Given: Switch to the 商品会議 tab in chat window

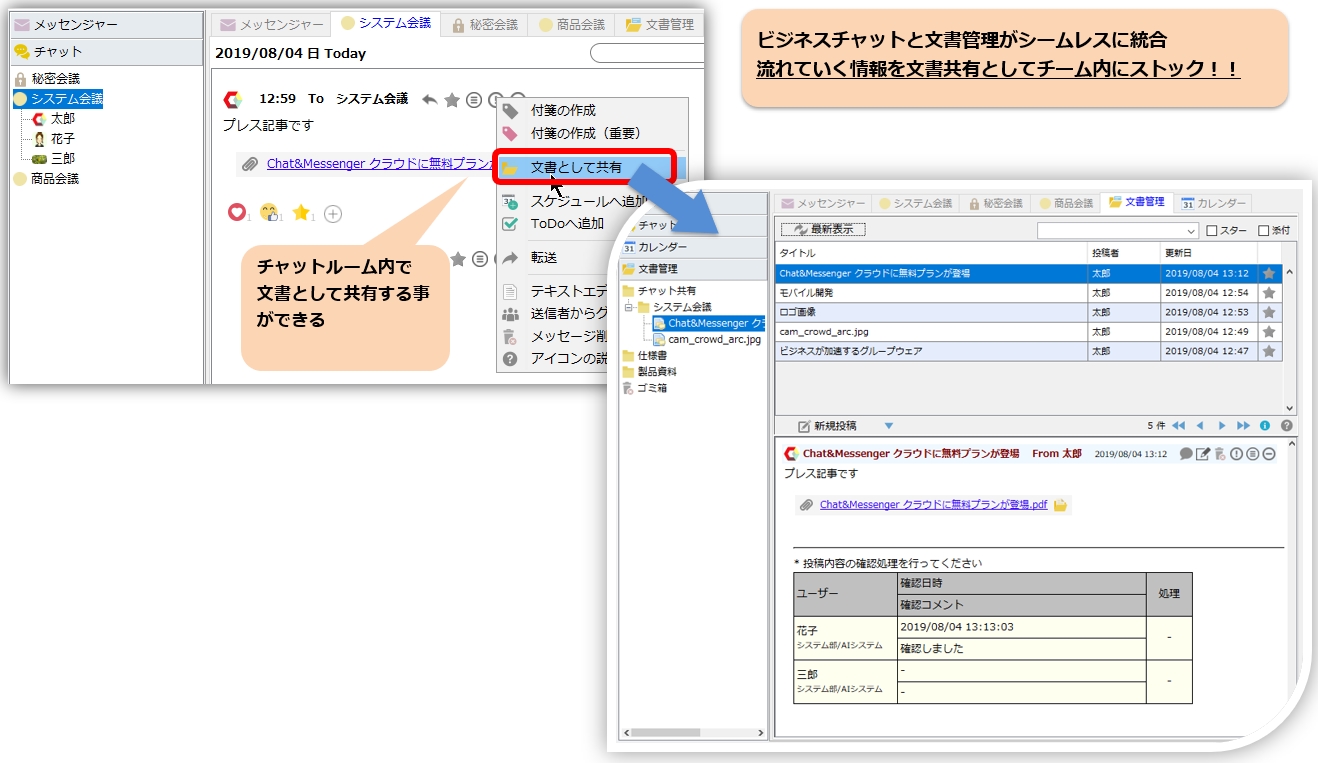Looking at the screenshot, I should [x=572, y=25].
